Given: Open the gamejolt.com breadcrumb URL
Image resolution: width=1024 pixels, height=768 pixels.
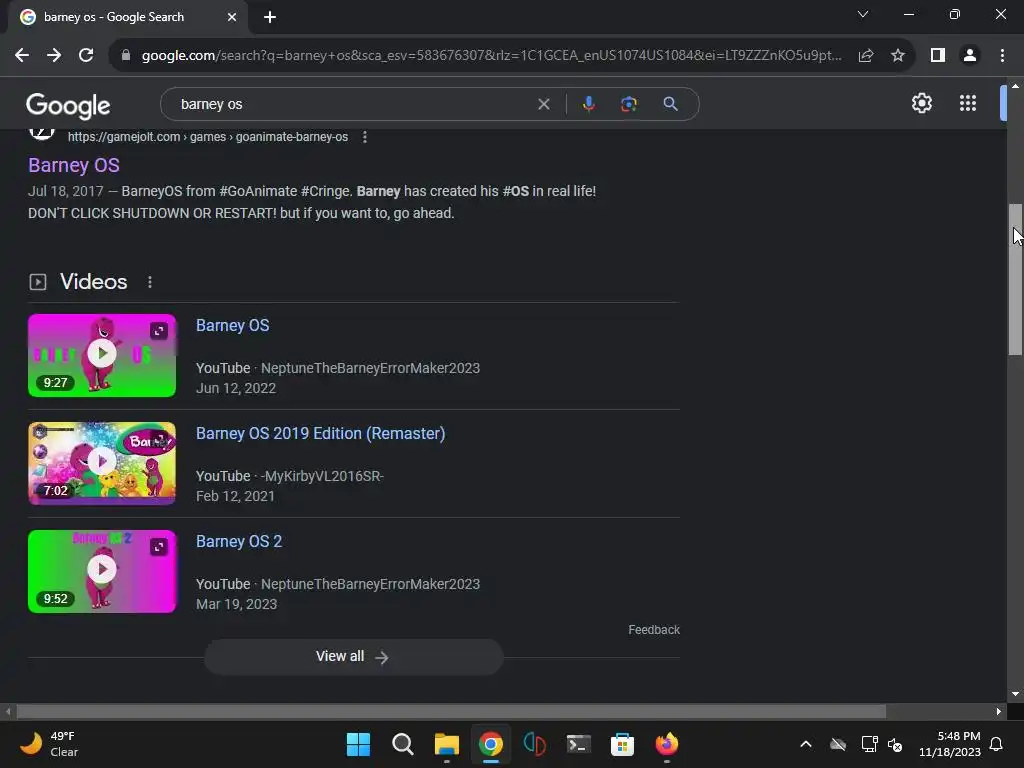Looking at the screenshot, I should tap(208, 137).
